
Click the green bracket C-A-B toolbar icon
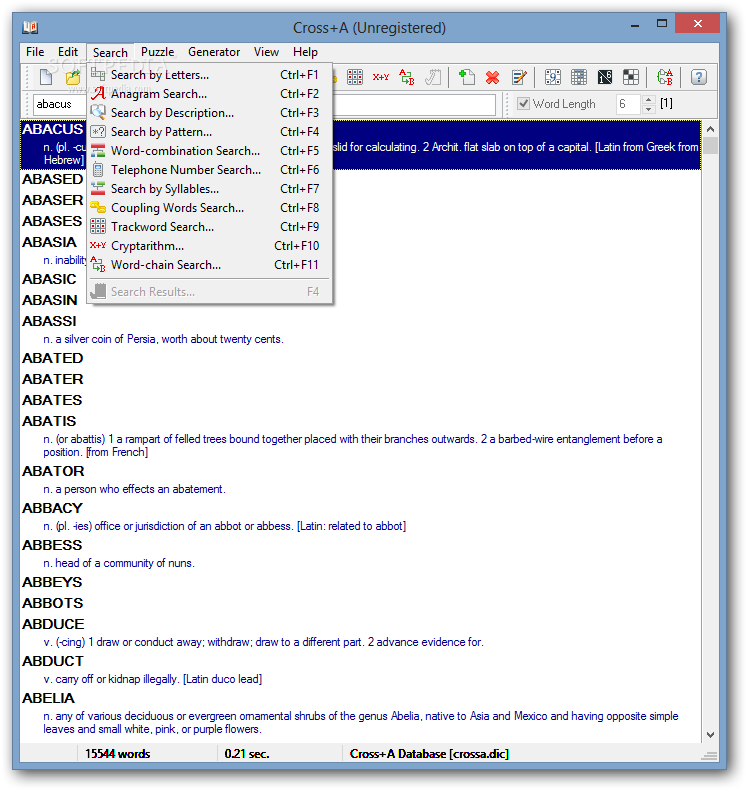click(x=665, y=77)
